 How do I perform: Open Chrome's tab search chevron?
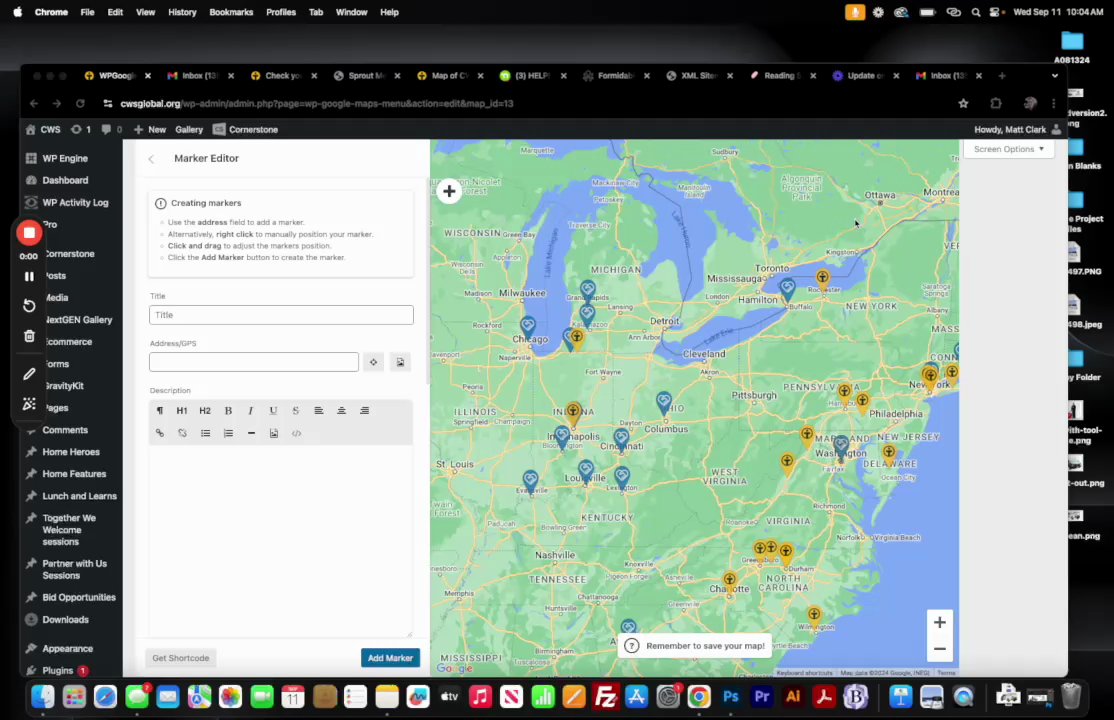(1054, 76)
